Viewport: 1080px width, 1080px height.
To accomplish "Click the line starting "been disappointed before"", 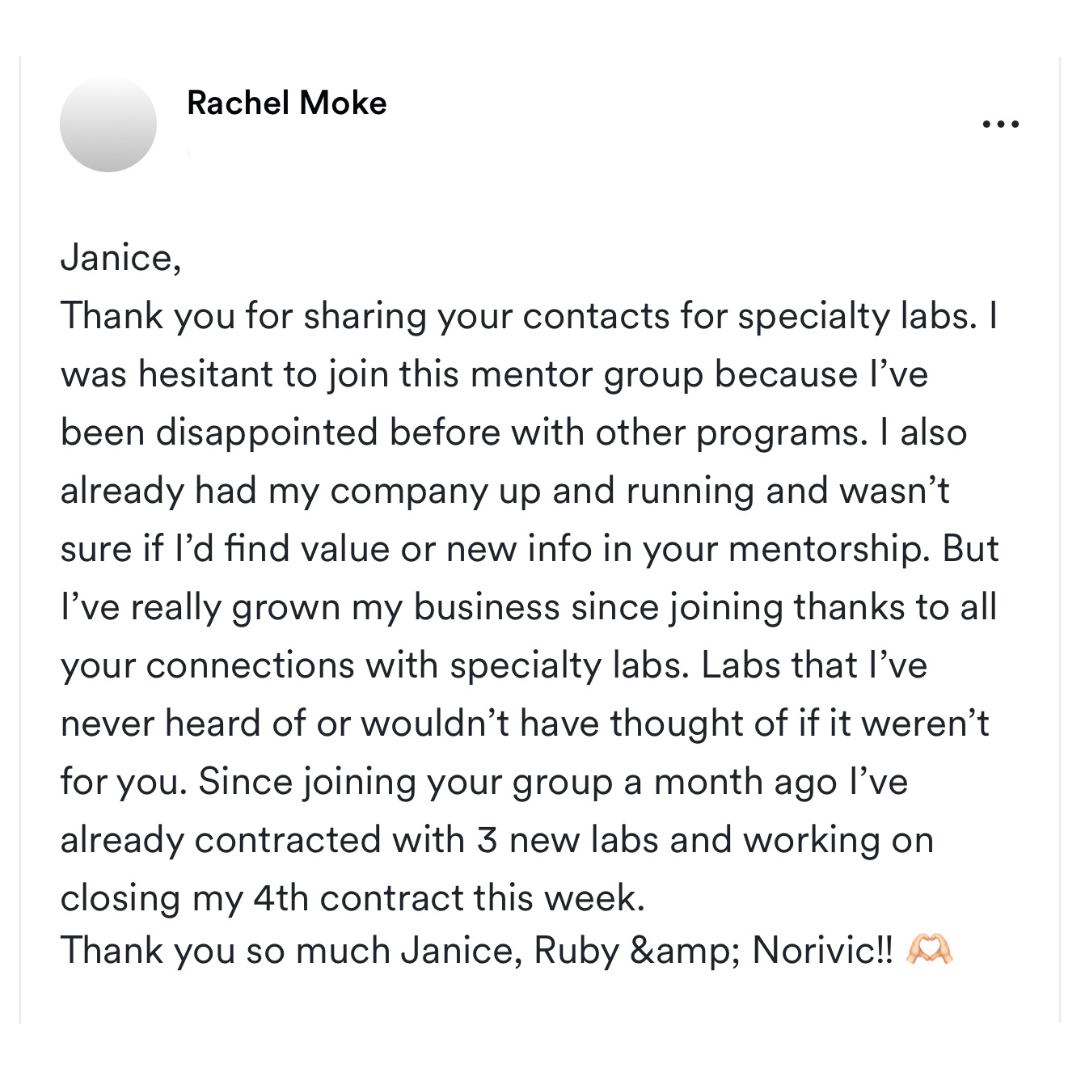I will coord(514,433).
